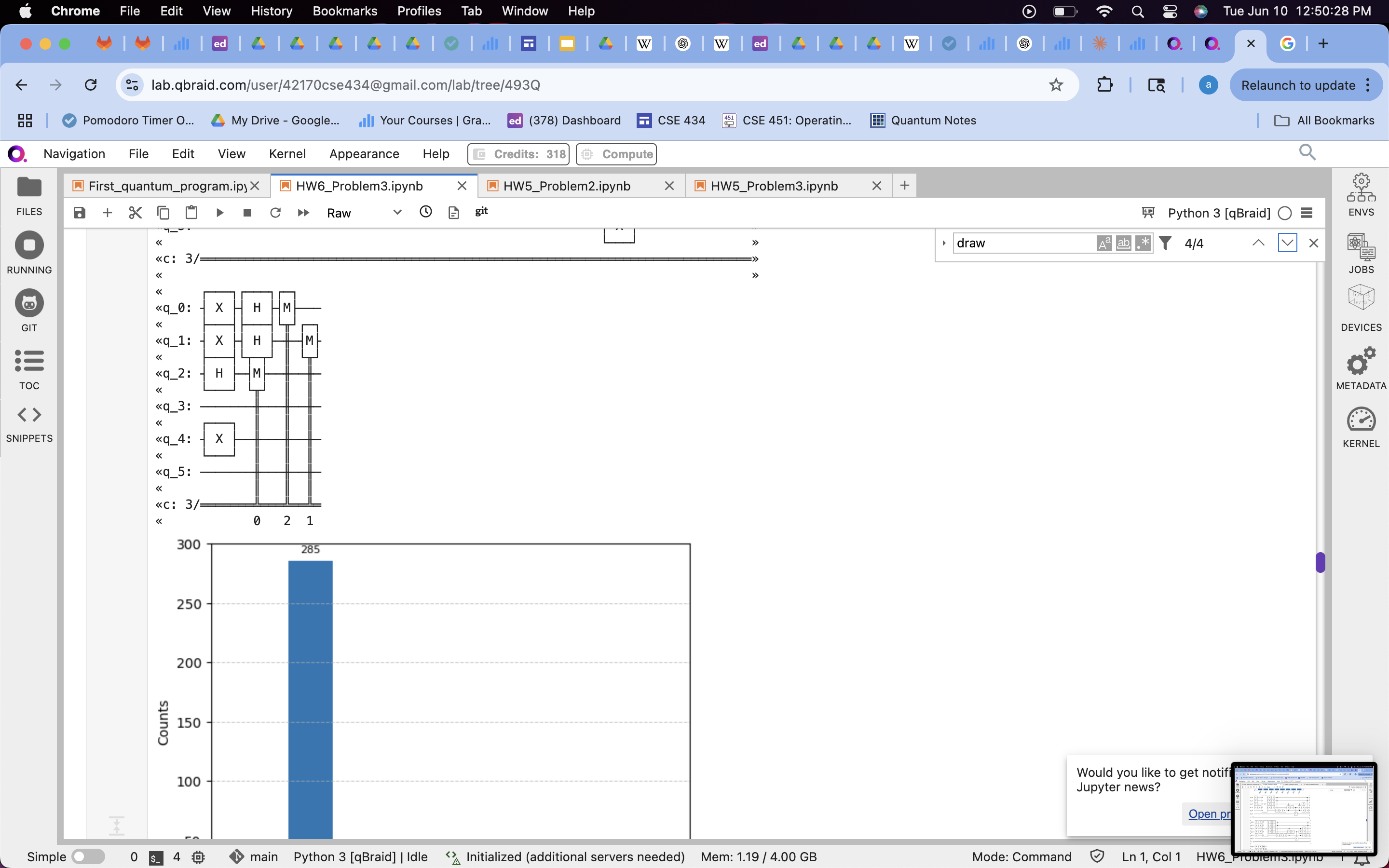
Task: Open the qBraid File menu
Action: pos(138,154)
